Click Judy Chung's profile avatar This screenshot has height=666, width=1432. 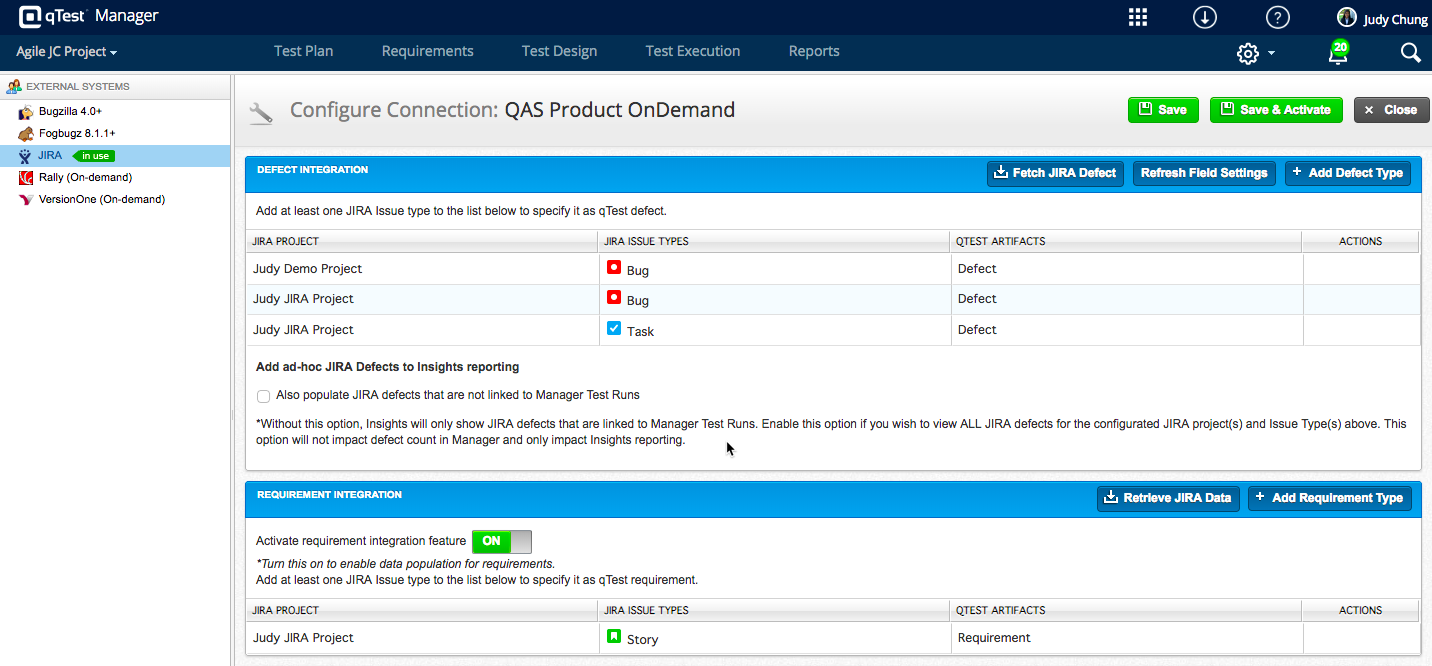(1347, 18)
